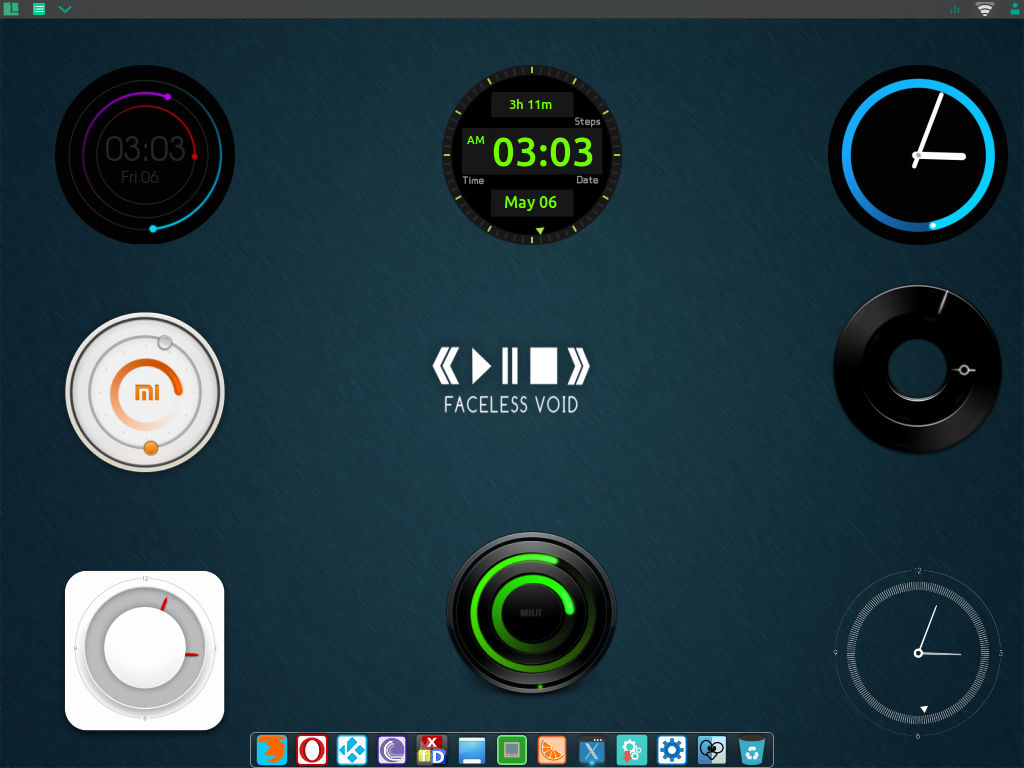1024x768 pixels.
Task: Open the software updater gear with red arrow
Action: (x=631, y=748)
